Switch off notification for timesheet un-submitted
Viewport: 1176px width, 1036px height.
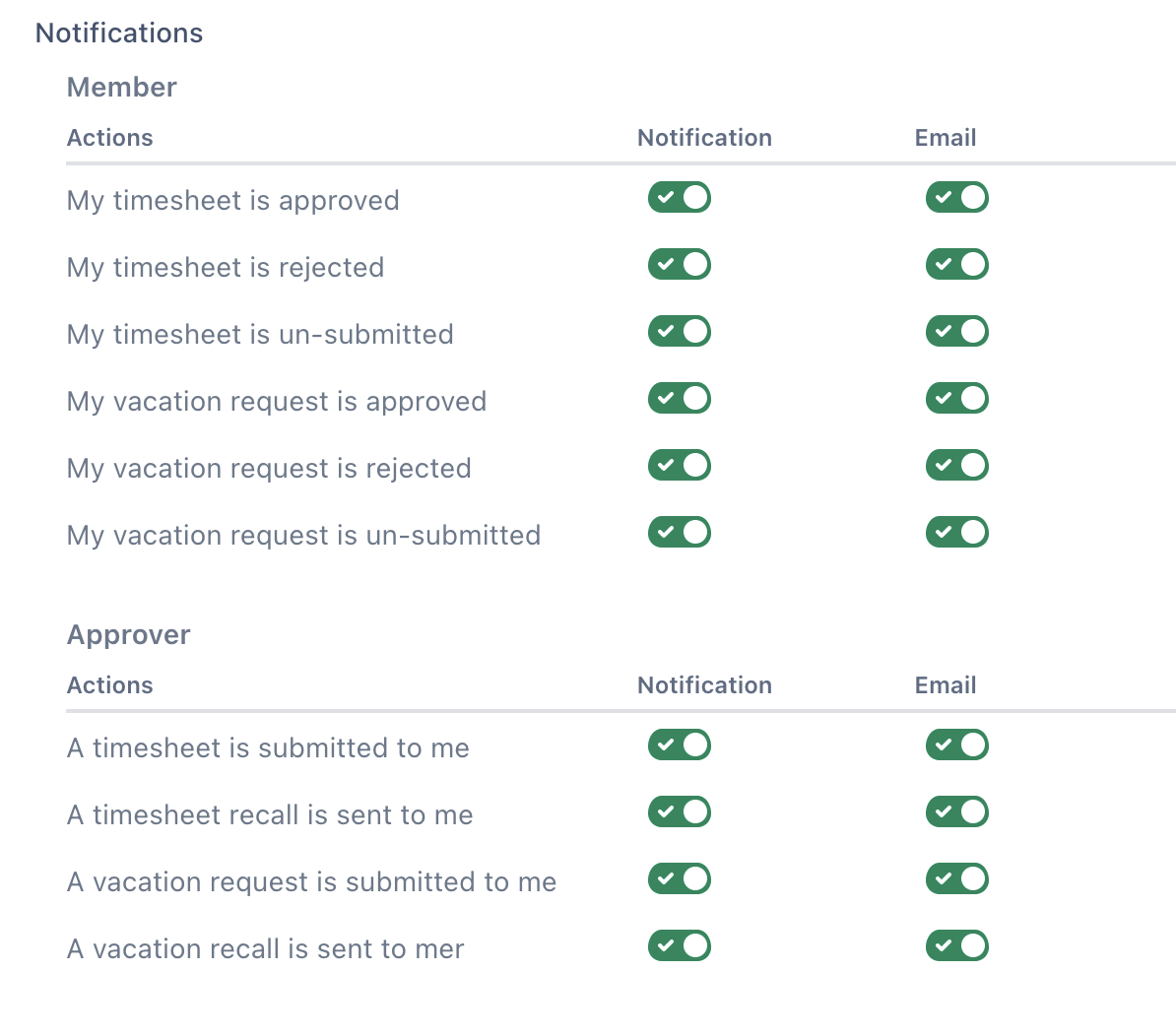click(679, 332)
